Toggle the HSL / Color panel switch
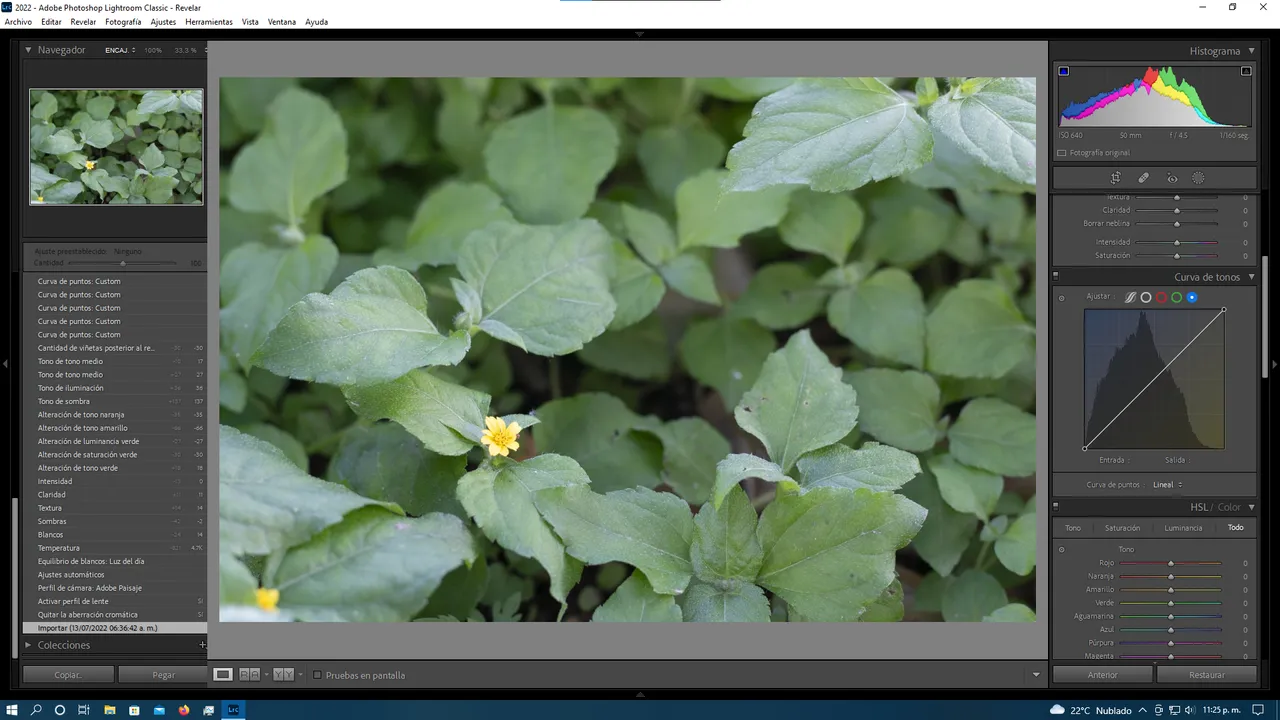The image size is (1280, 720). coord(1055,507)
